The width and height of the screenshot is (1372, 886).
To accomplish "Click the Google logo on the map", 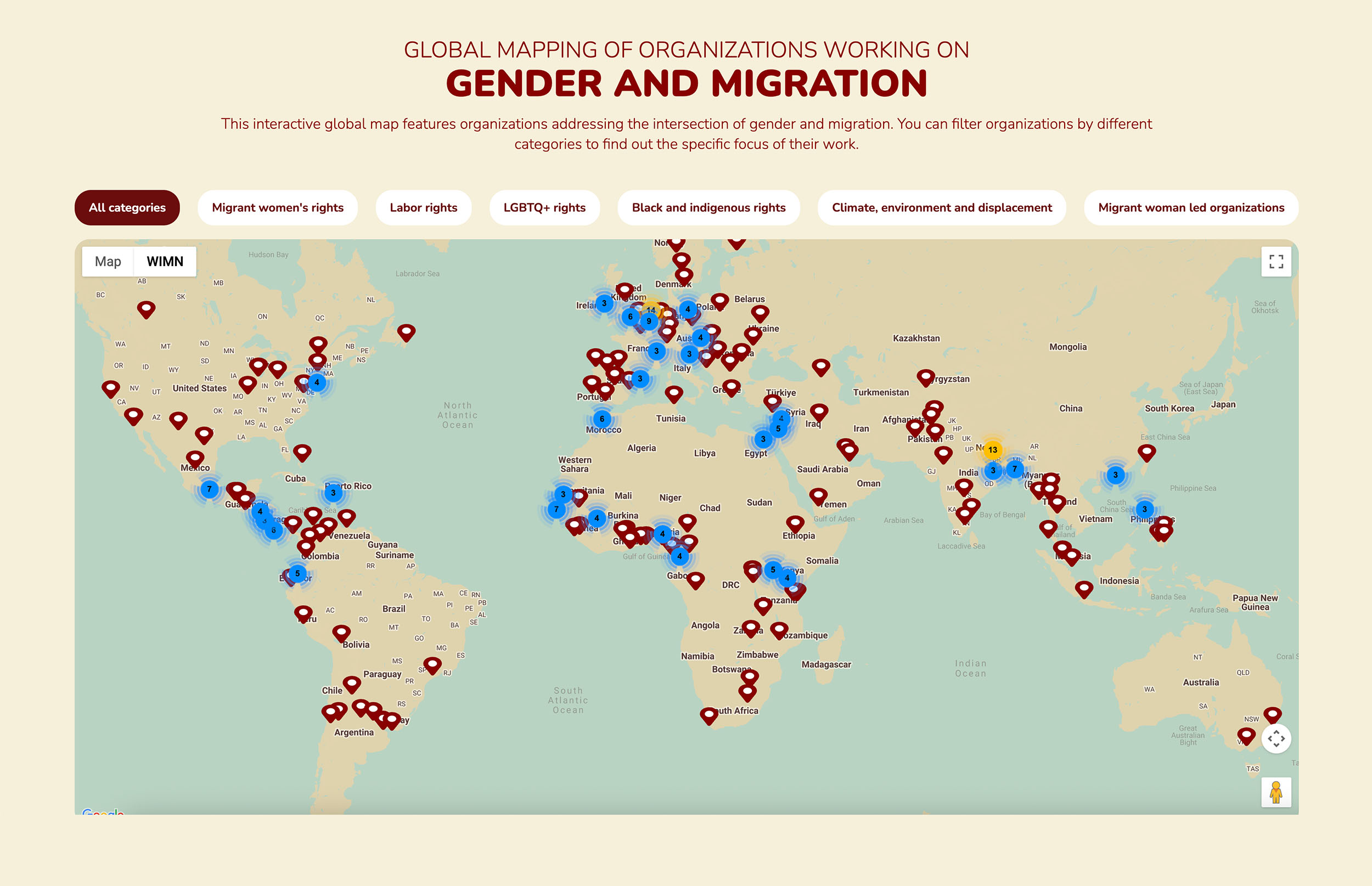I will click(103, 811).
